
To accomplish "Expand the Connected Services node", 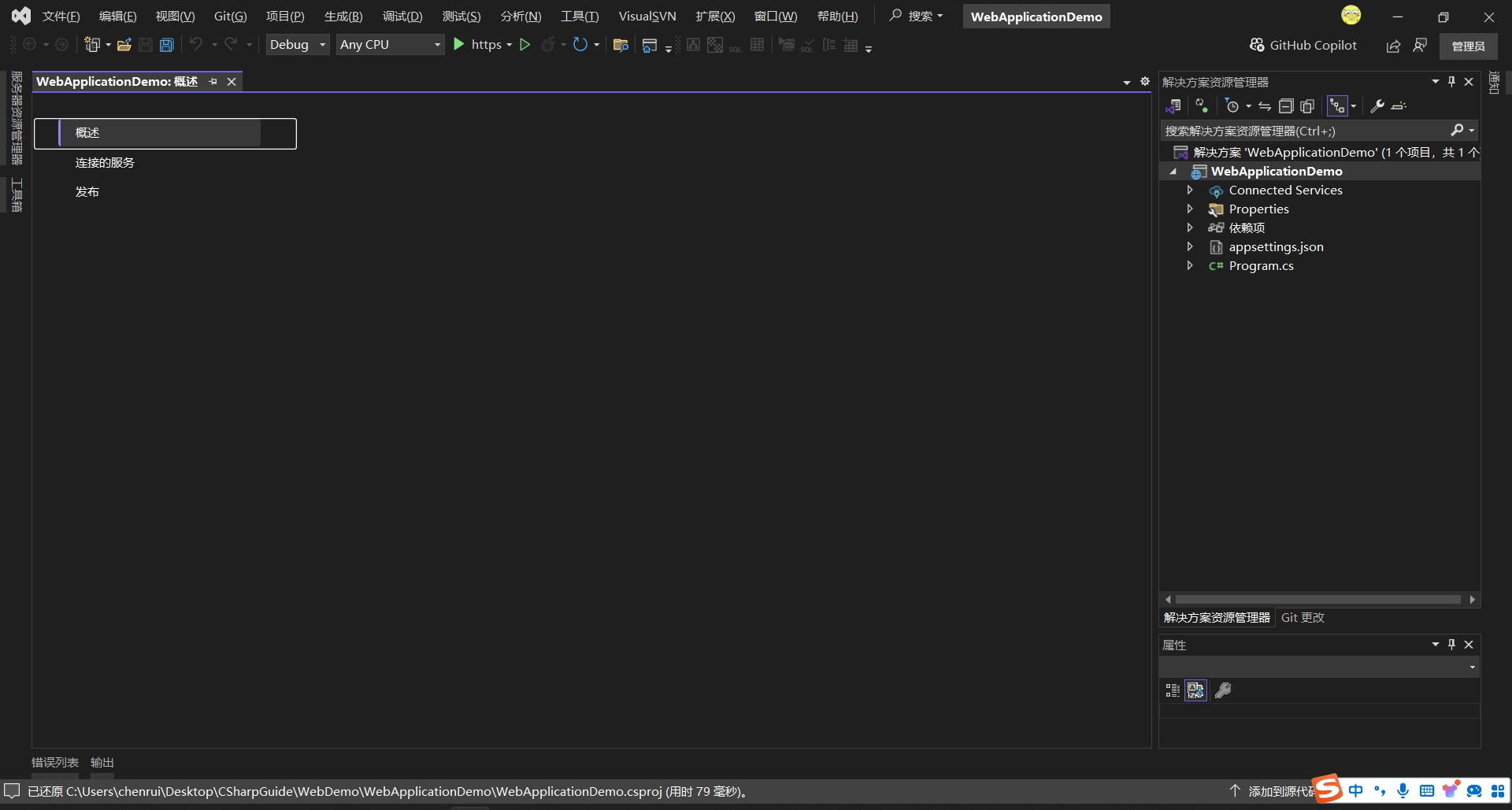I will pyautogui.click(x=1190, y=190).
